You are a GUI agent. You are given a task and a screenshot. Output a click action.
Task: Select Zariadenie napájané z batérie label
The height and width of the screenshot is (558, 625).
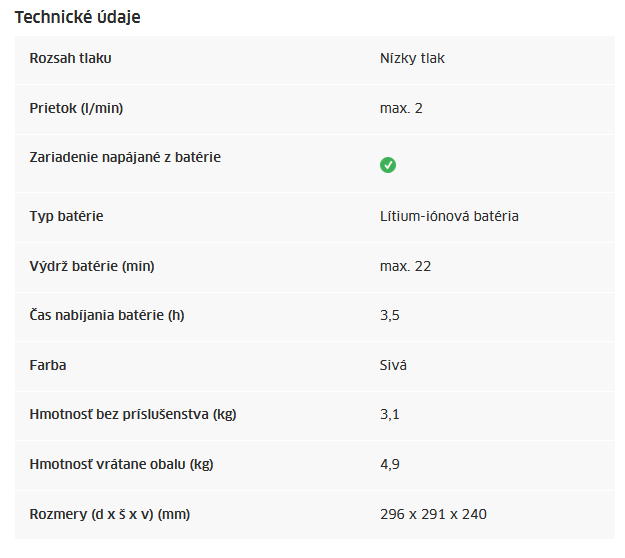[125, 157]
